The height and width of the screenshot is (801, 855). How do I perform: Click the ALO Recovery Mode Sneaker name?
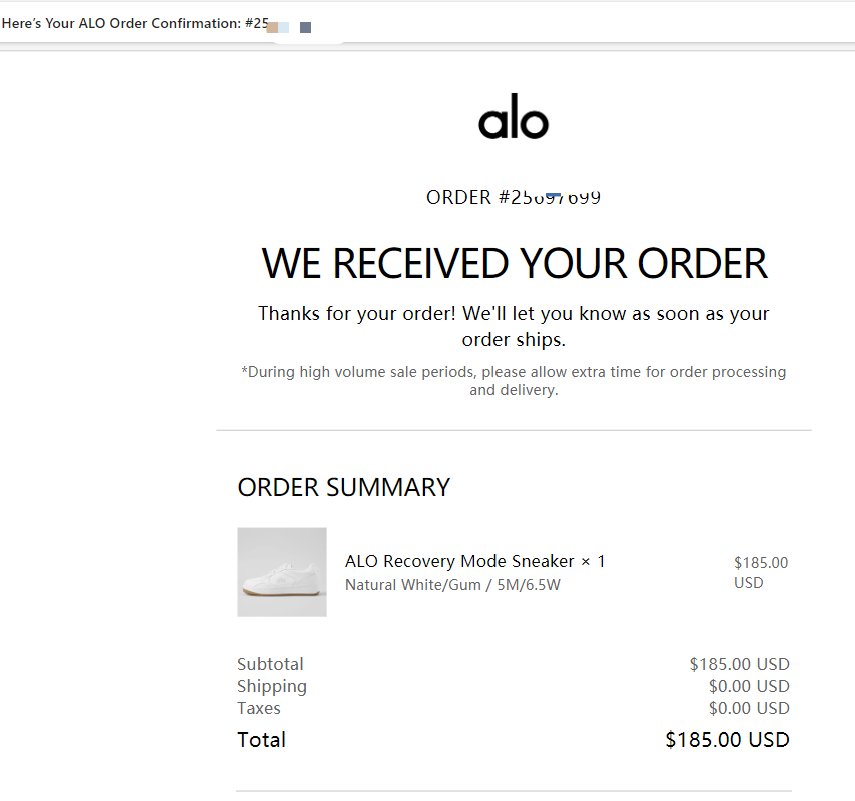coord(459,561)
